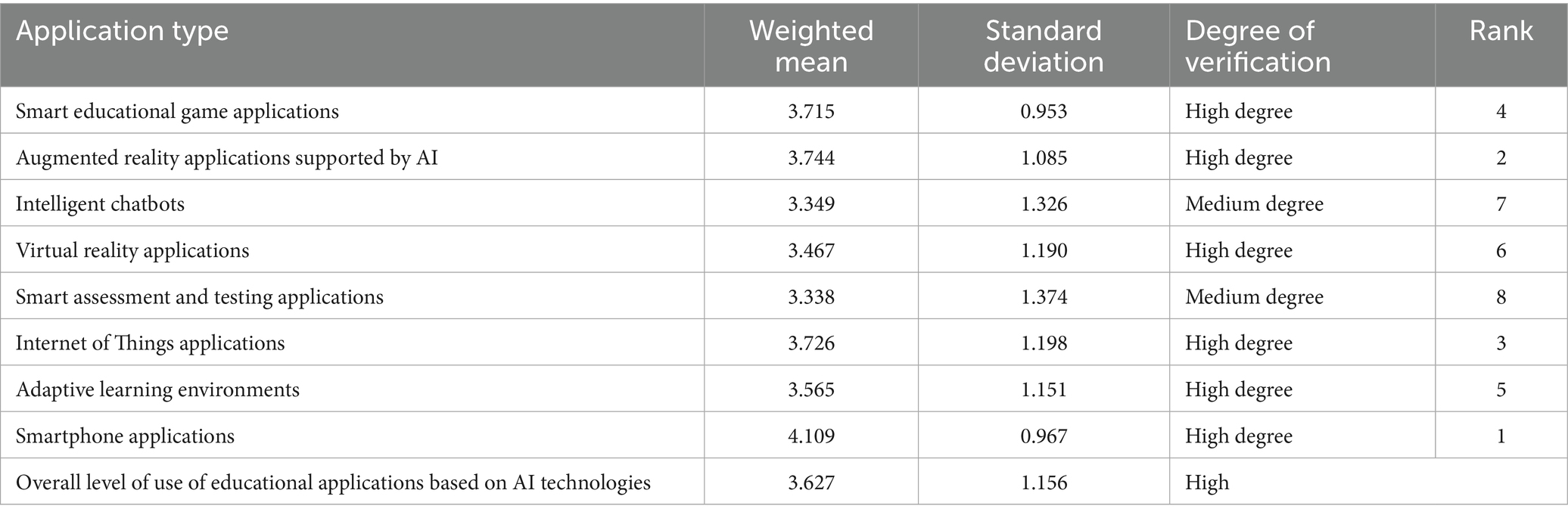
Task: Click the Adaptive learning environments row label
Action: click(157, 390)
